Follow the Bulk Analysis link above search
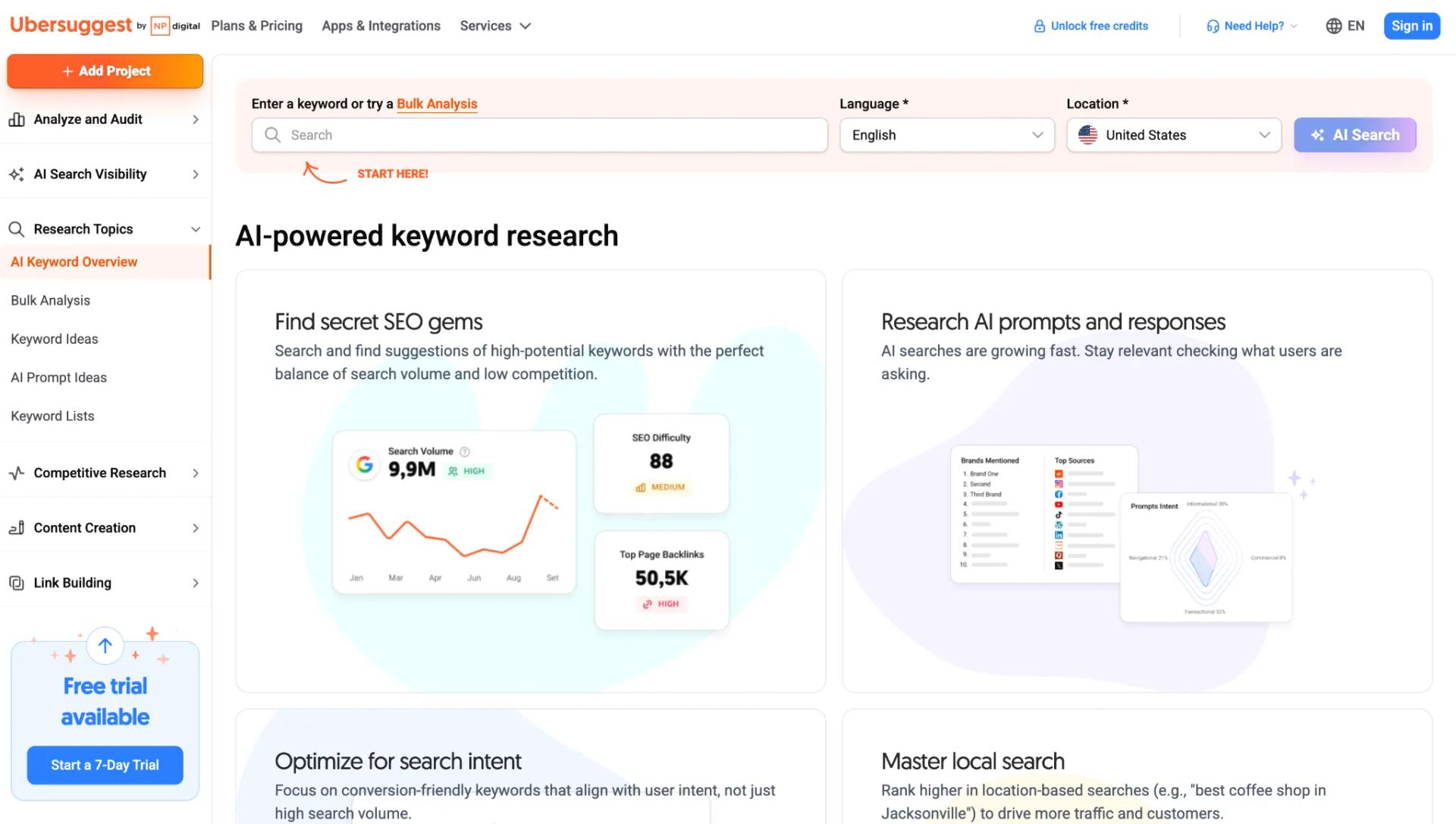Image resolution: width=1456 pixels, height=824 pixels. click(x=437, y=104)
